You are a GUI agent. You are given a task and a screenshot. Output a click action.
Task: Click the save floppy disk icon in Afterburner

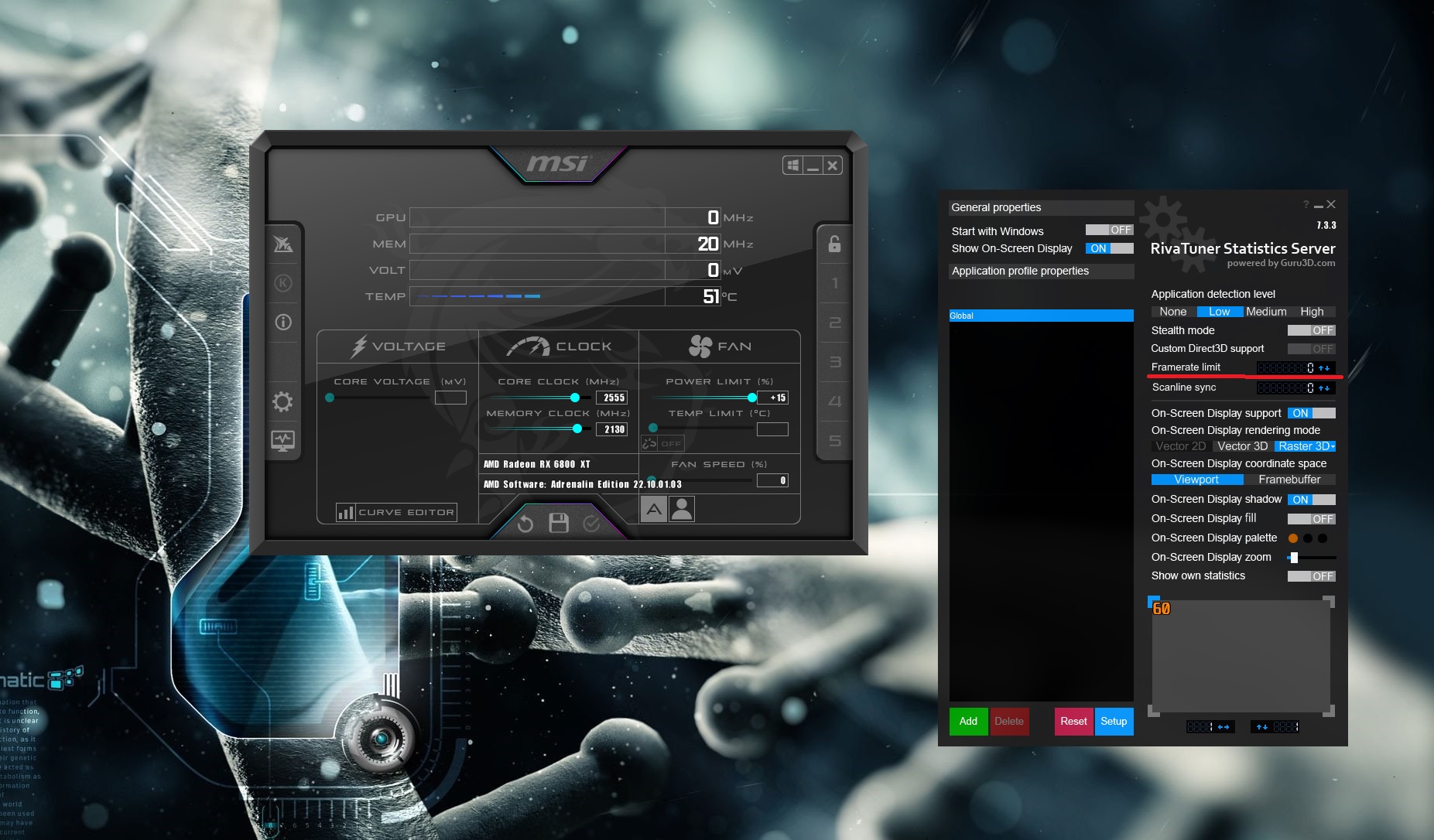(558, 523)
